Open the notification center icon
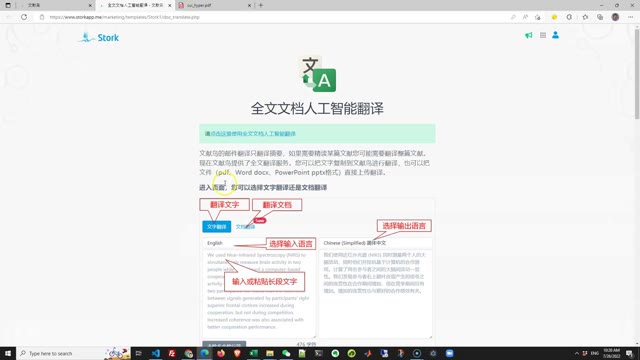This screenshot has height=360, width=640. point(630,353)
